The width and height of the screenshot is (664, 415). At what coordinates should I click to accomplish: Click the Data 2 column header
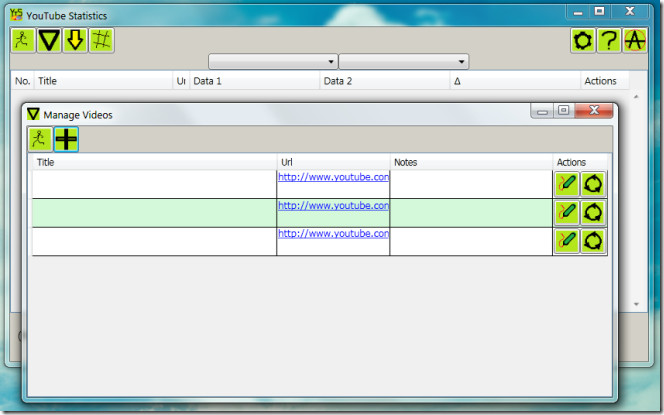point(385,81)
